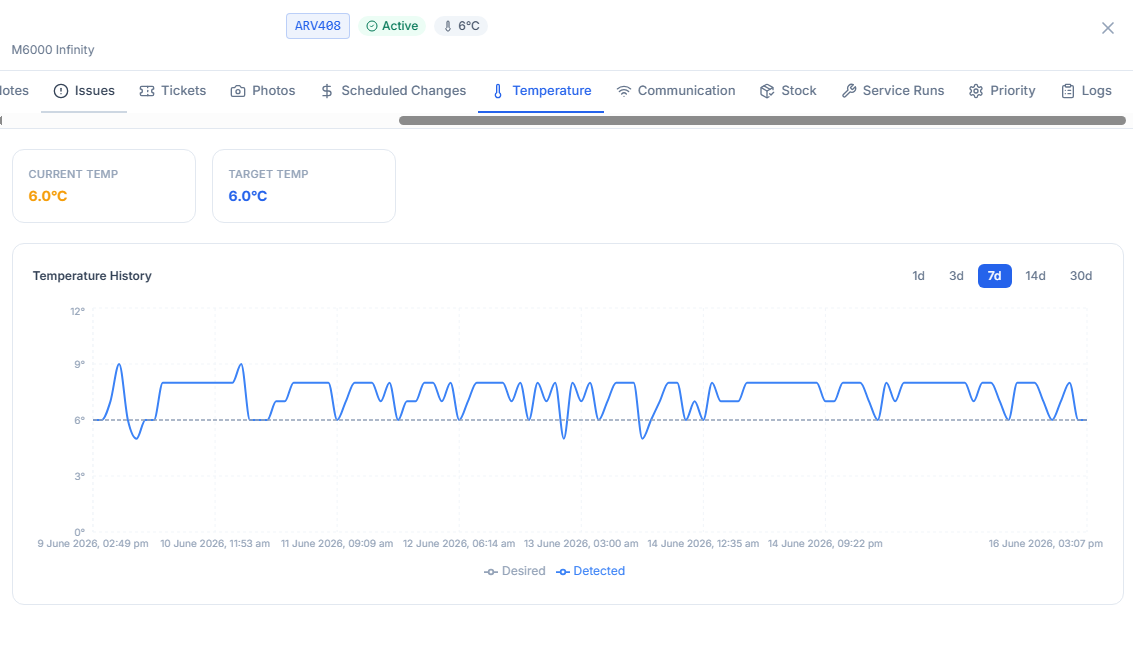Click the 16 June 2026, 03:07 pm label
This screenshot has height=666, width=1133.
click(x=1046, y=544)
